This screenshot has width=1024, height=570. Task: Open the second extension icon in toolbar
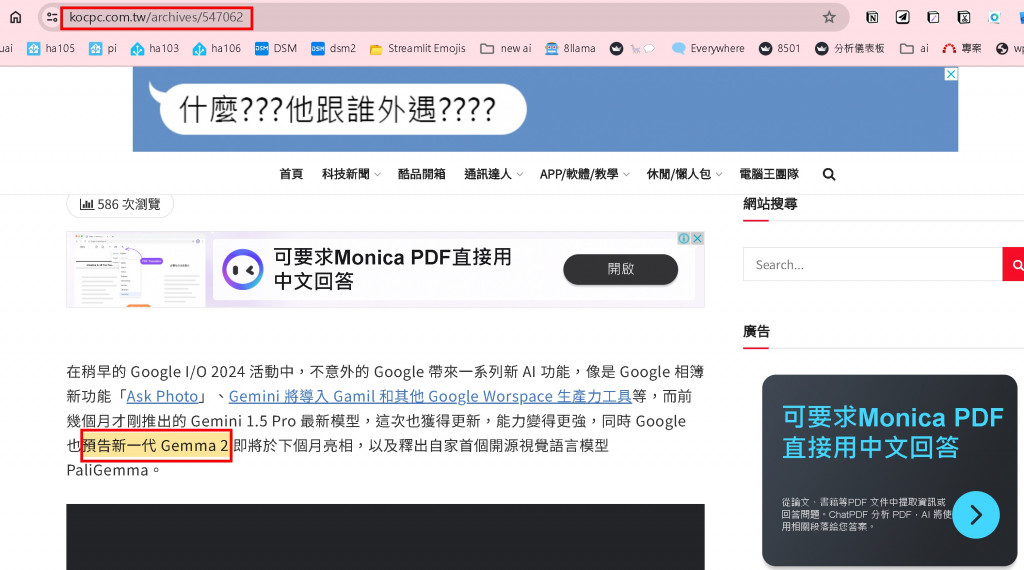903,17
